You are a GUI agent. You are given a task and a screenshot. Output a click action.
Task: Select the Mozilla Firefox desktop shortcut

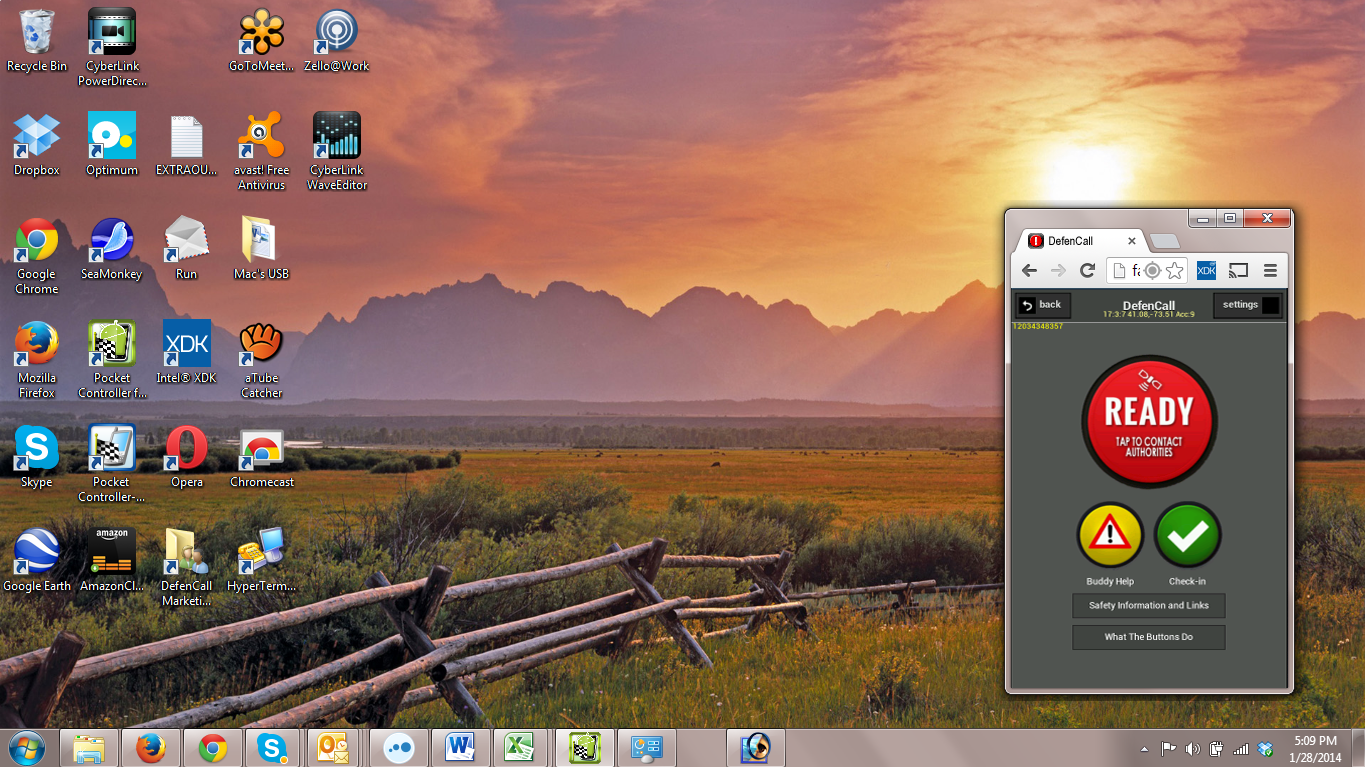(x=37, y=360)
